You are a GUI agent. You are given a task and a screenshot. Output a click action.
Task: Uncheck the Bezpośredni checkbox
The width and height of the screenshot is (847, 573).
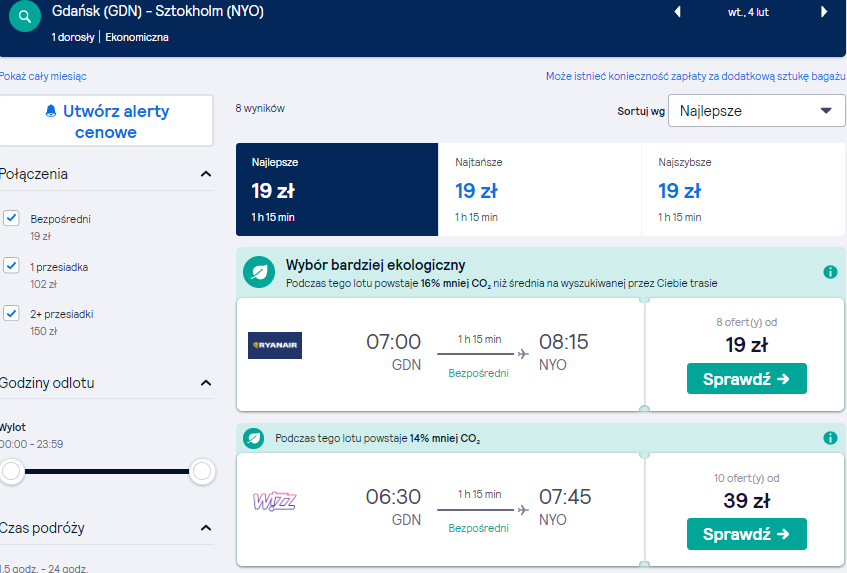coord(11,218)
